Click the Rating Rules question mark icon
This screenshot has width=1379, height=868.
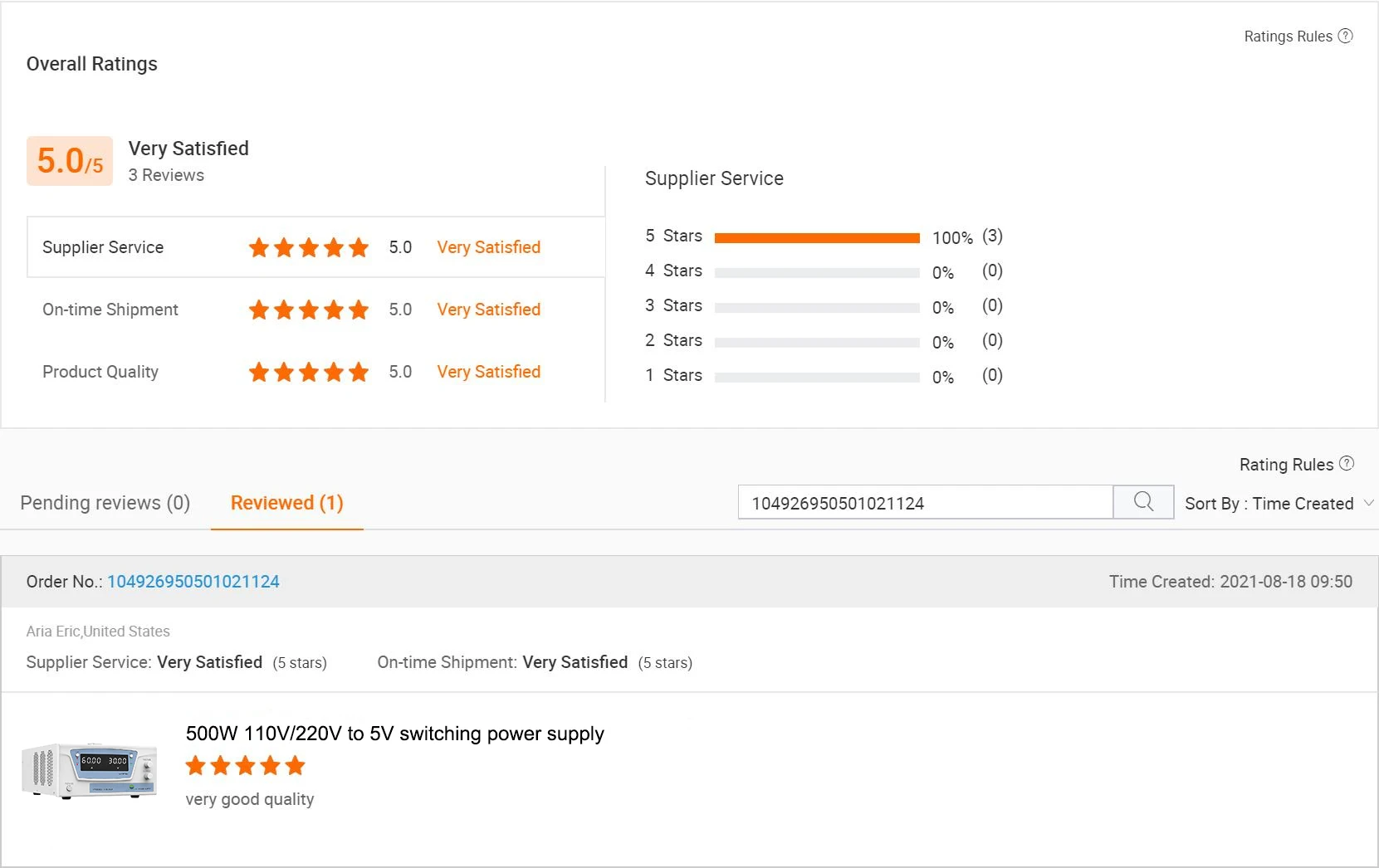1347,464
